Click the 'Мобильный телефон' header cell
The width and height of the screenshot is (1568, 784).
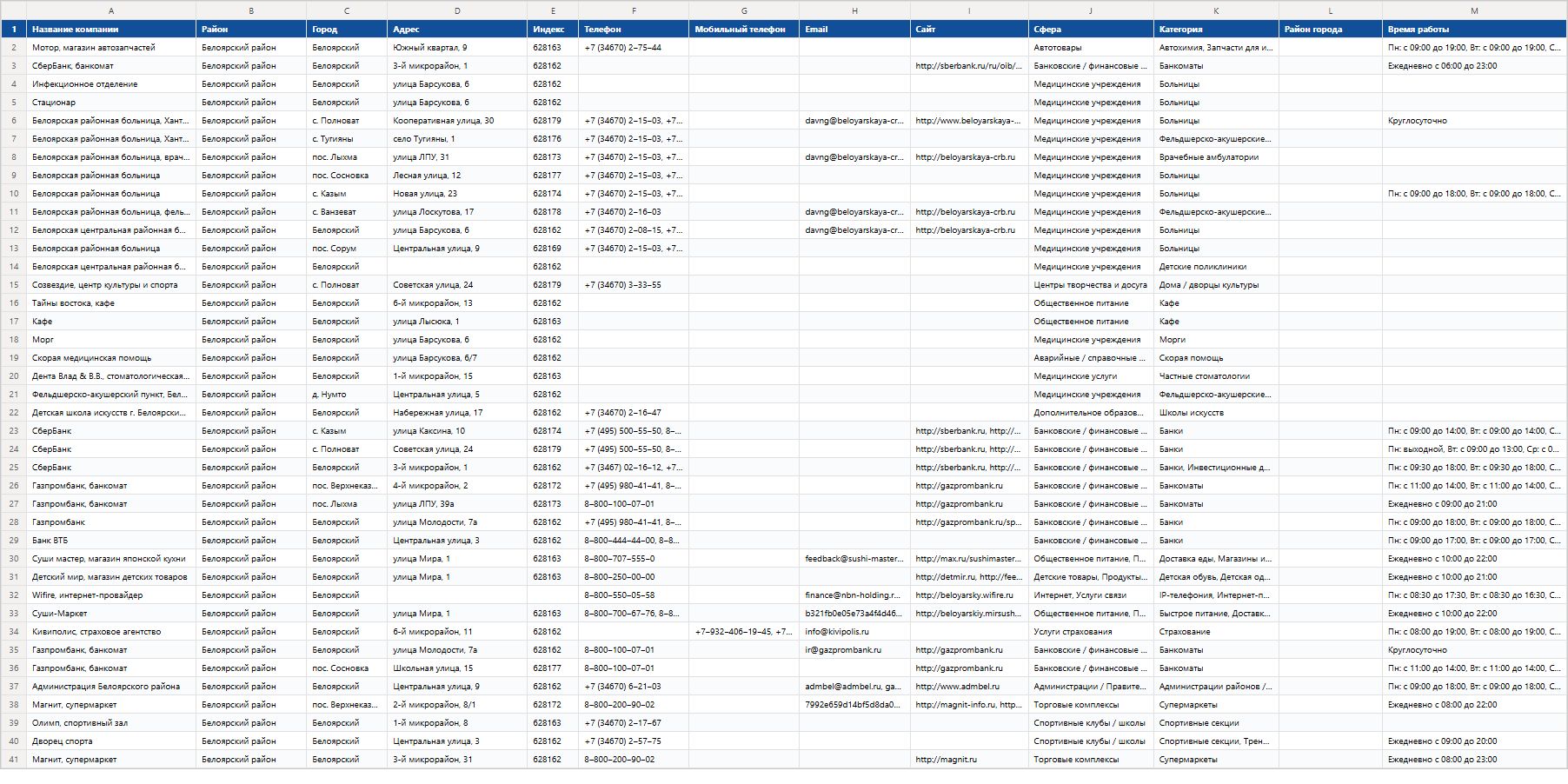click(744, 30)
